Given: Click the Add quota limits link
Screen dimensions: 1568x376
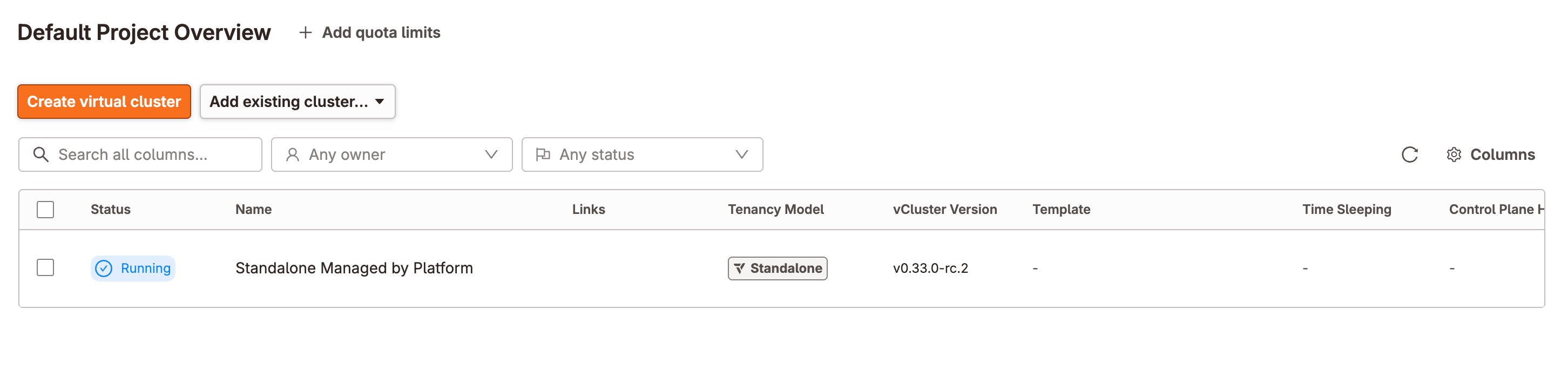Looking at the screenshot, I should 381,33.
